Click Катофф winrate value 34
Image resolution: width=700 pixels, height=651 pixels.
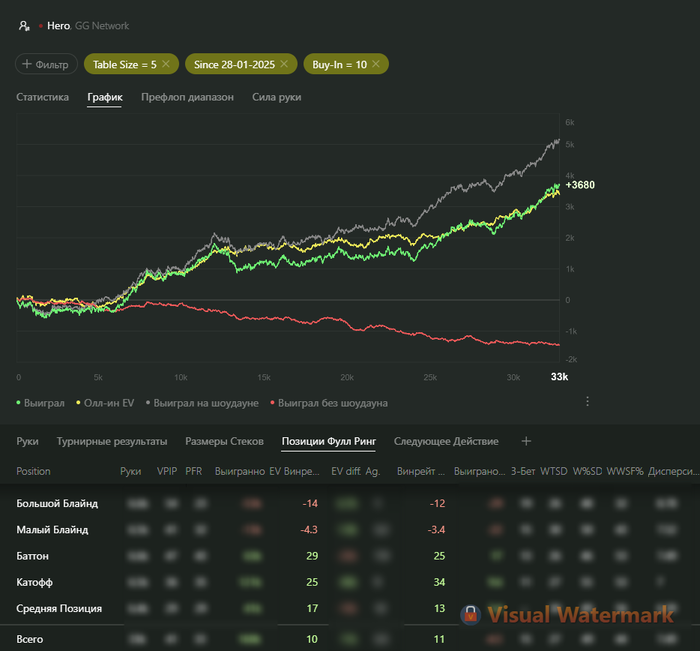[x=439, y=582]
